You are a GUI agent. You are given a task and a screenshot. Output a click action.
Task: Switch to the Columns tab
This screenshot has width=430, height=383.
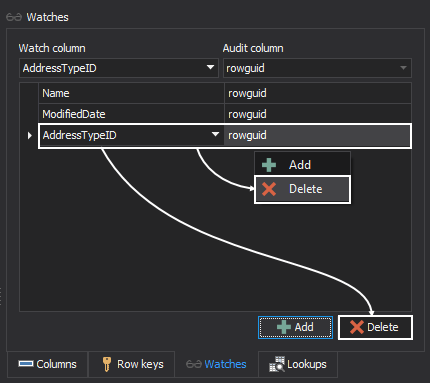click(x=47, y=364)
